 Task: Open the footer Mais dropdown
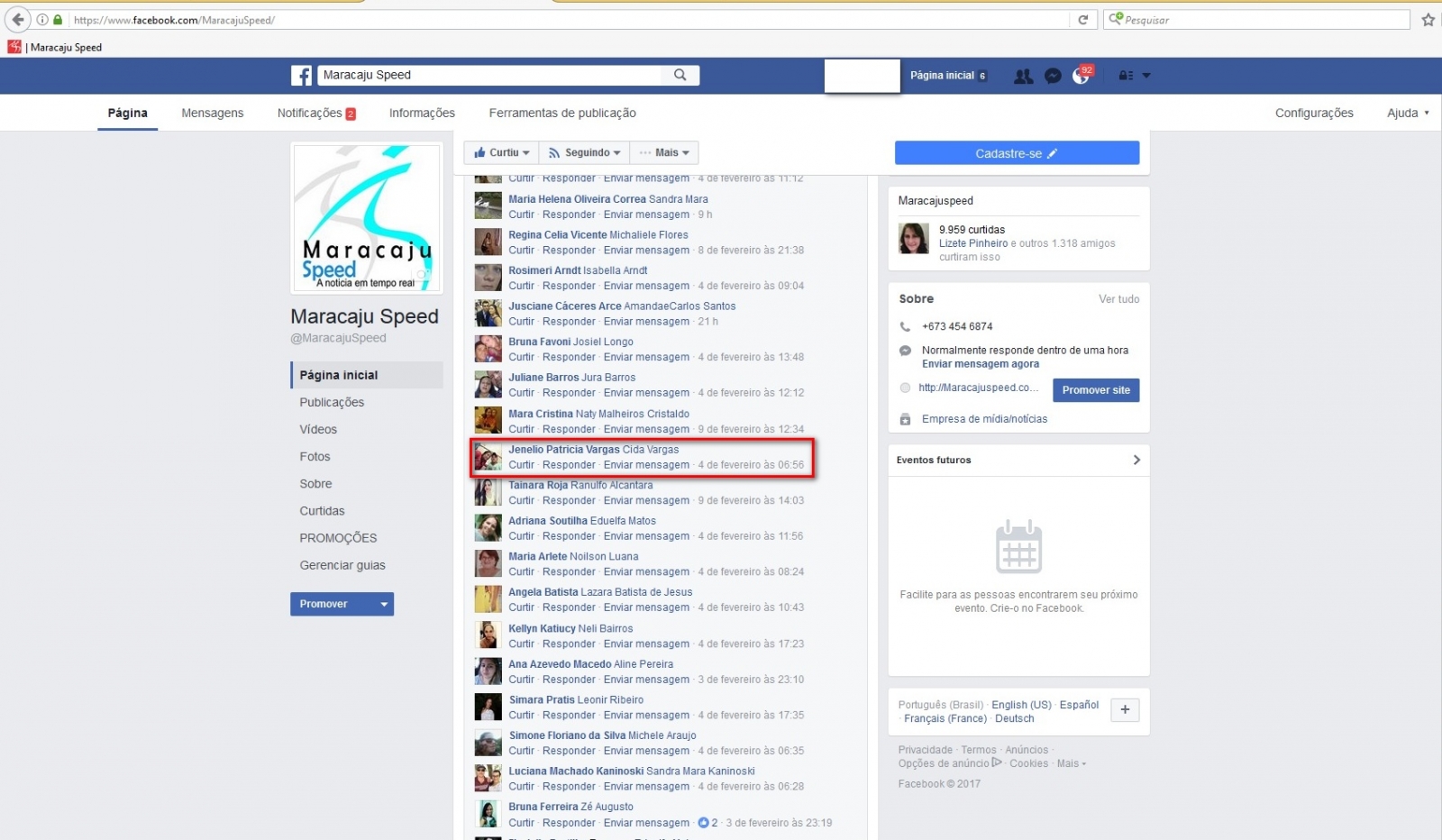[x=1072, y=763]
